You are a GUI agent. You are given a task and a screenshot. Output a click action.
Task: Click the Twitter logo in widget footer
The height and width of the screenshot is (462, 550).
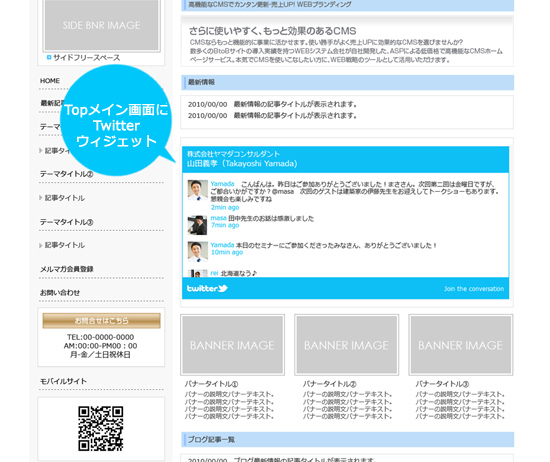pyautogui.click(x=207, y=288)
